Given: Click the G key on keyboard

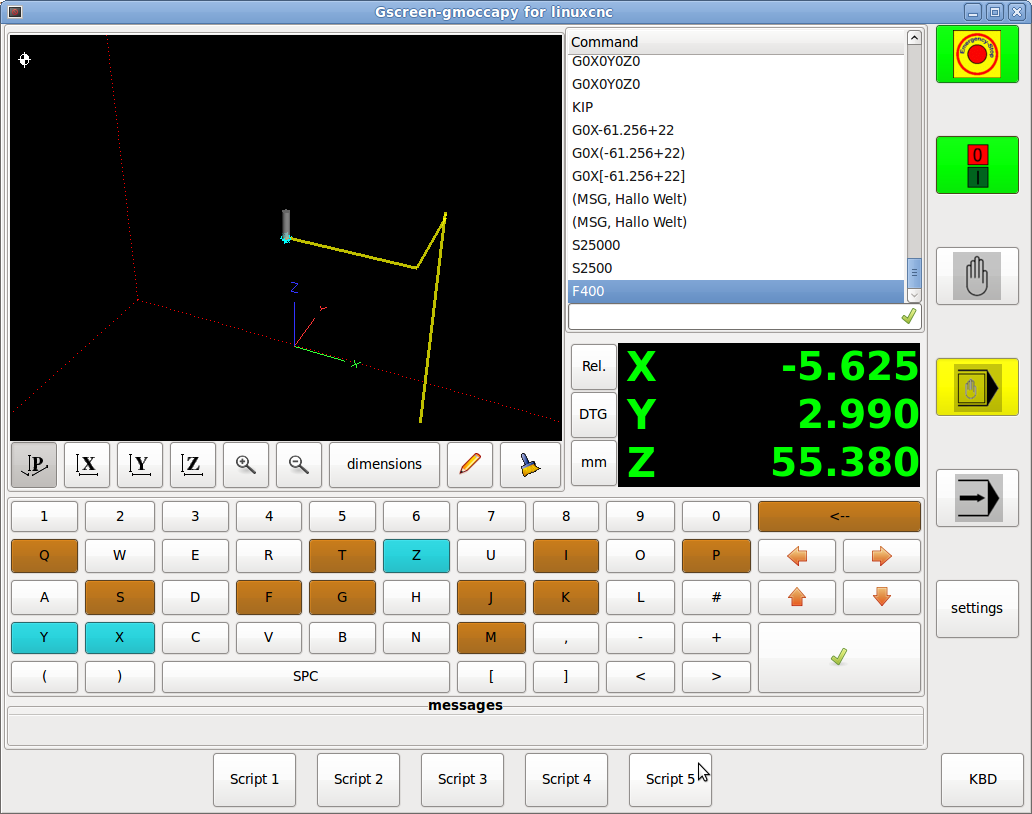Looking at the screenshot, I should pos(342,598).
